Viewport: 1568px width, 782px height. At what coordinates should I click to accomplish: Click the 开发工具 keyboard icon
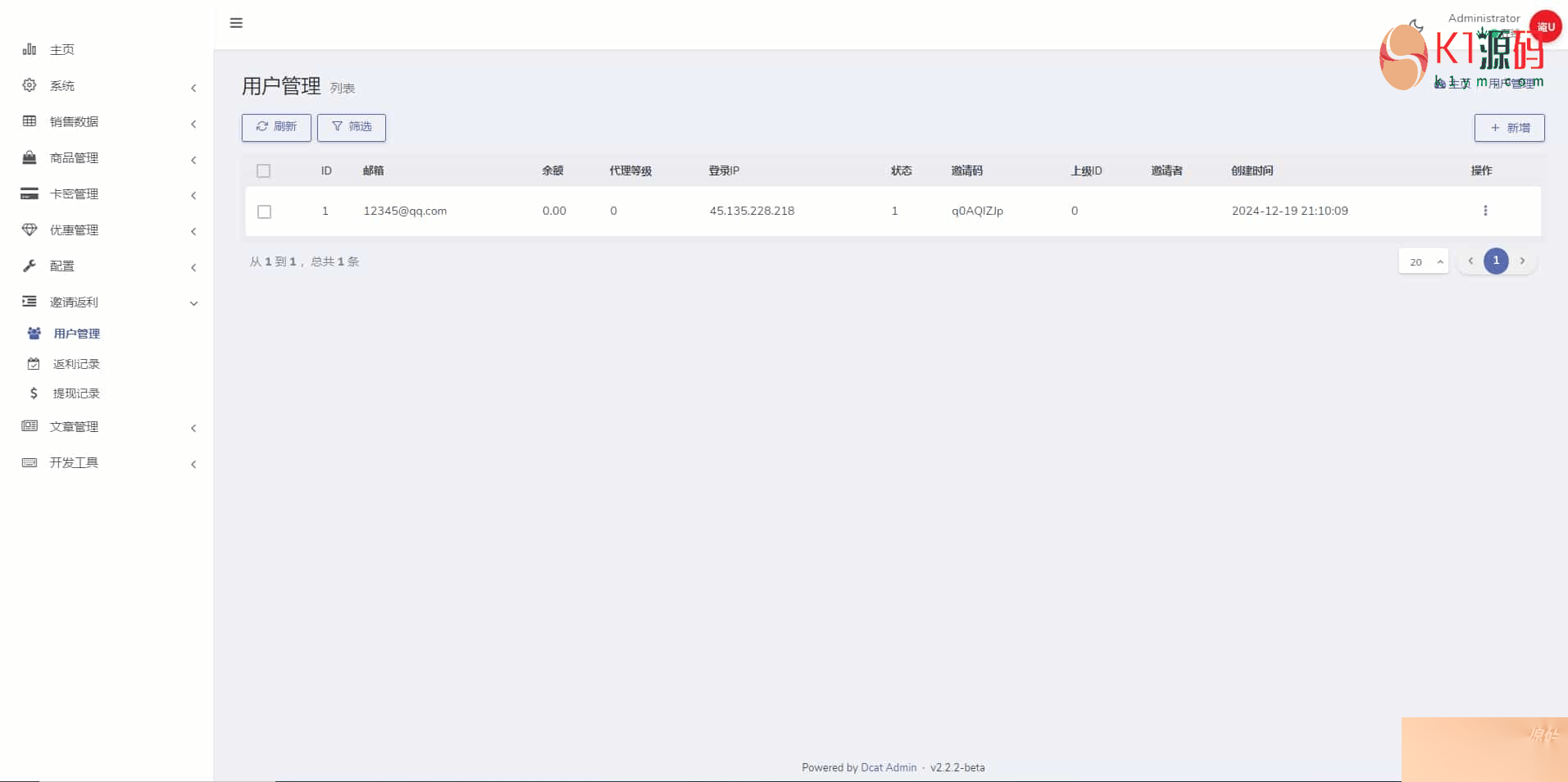pos(30,462)
